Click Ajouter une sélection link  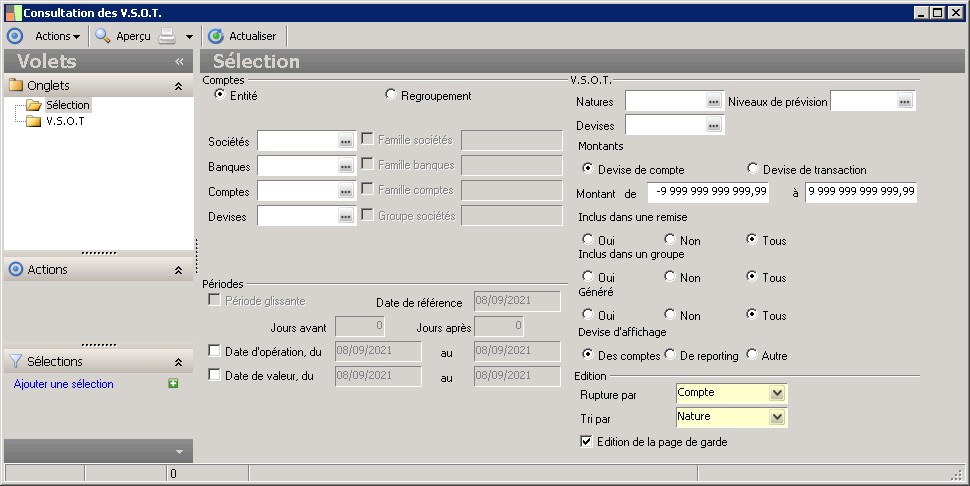click(64, 384)
